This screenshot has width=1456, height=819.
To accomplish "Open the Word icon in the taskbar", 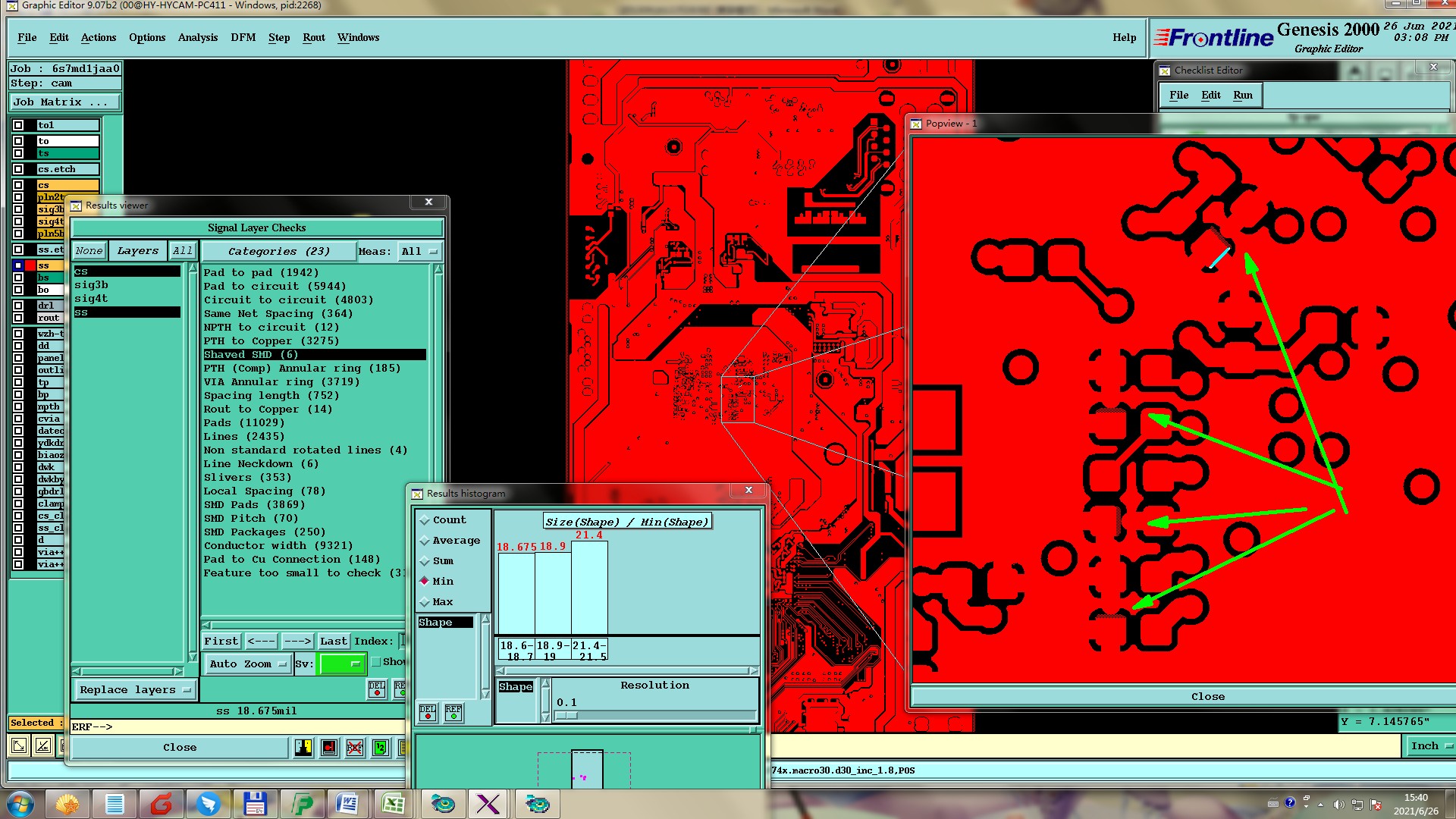I will coord(347,804).
